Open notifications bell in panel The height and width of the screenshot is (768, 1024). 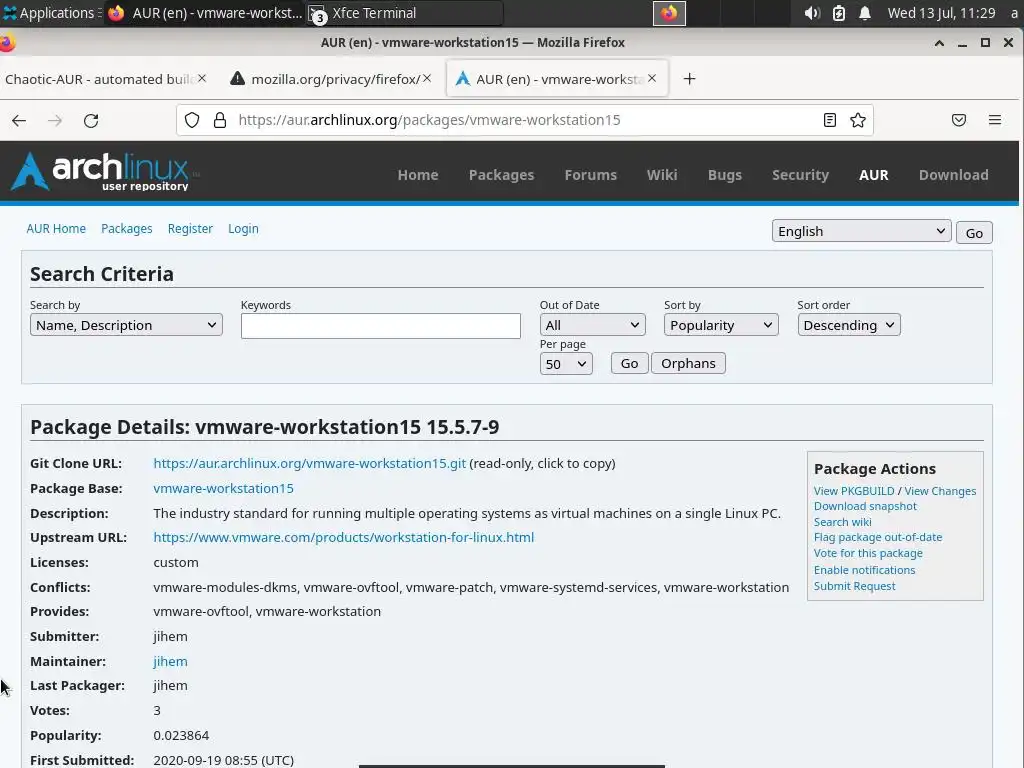(x=865, y=13)
